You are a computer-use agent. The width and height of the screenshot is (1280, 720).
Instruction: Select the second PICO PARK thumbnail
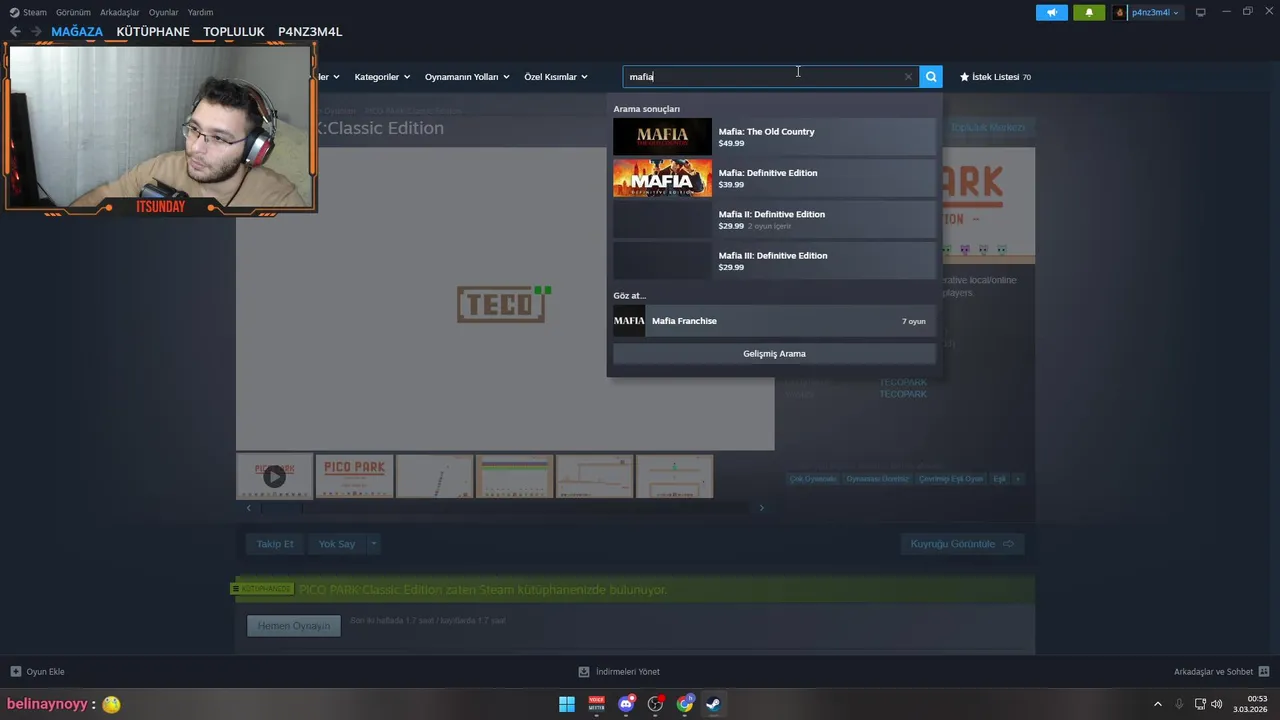354,477
